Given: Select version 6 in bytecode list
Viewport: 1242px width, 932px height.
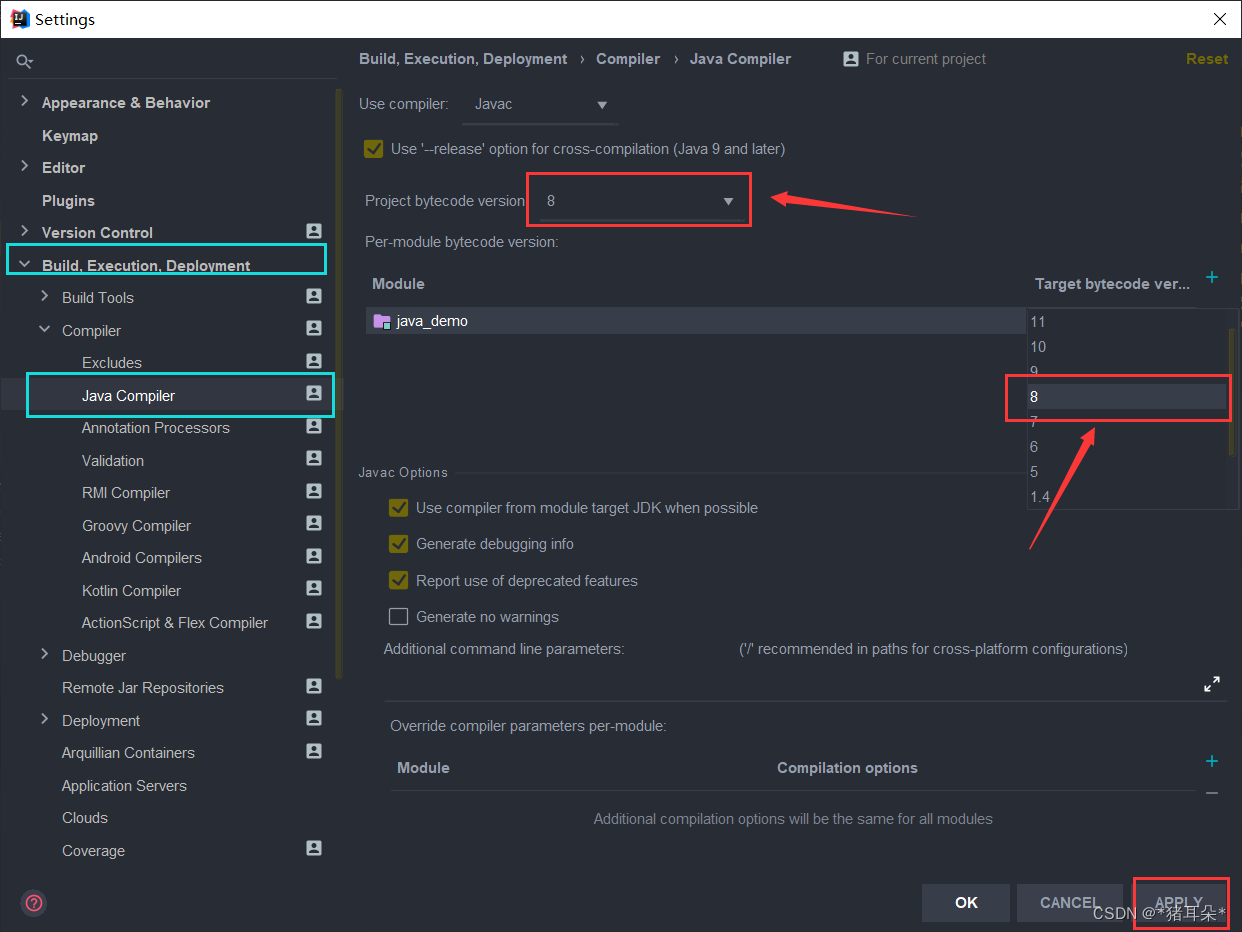Looking at the screenshot, I should pos(1127,447).
